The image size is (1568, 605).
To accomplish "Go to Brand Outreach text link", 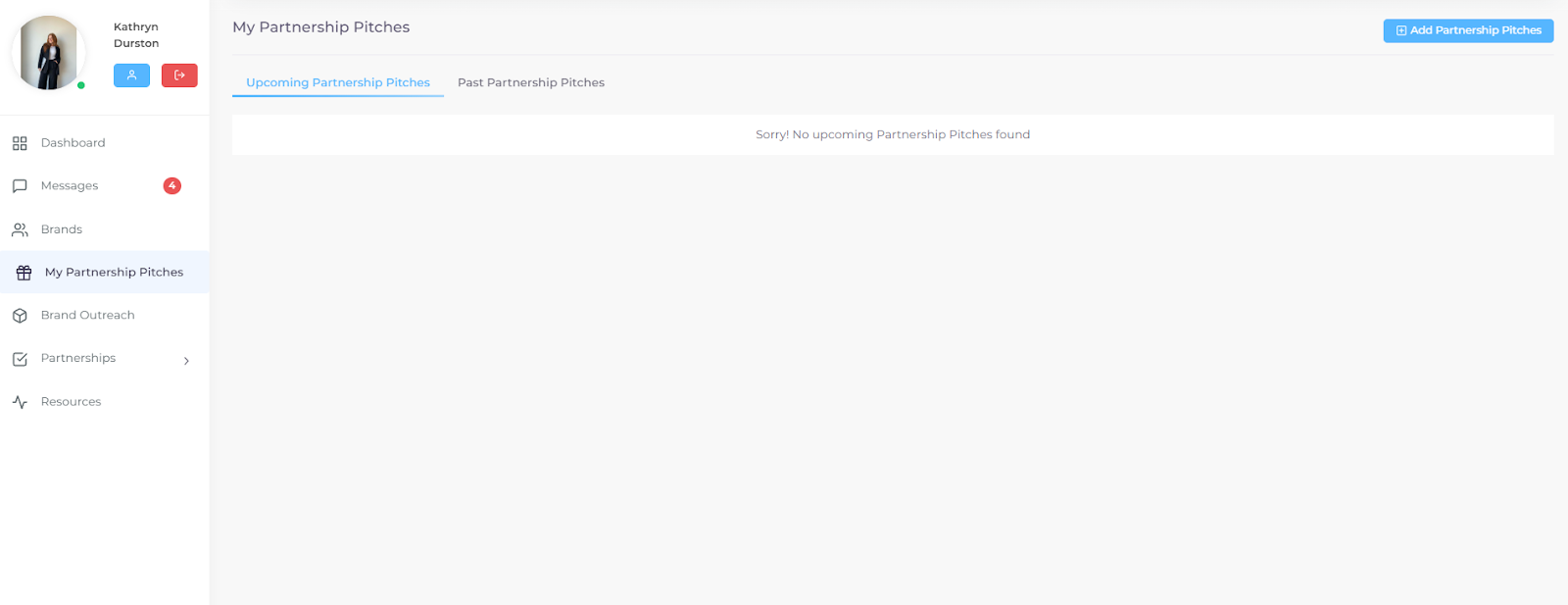I will (x=87, y=315).
